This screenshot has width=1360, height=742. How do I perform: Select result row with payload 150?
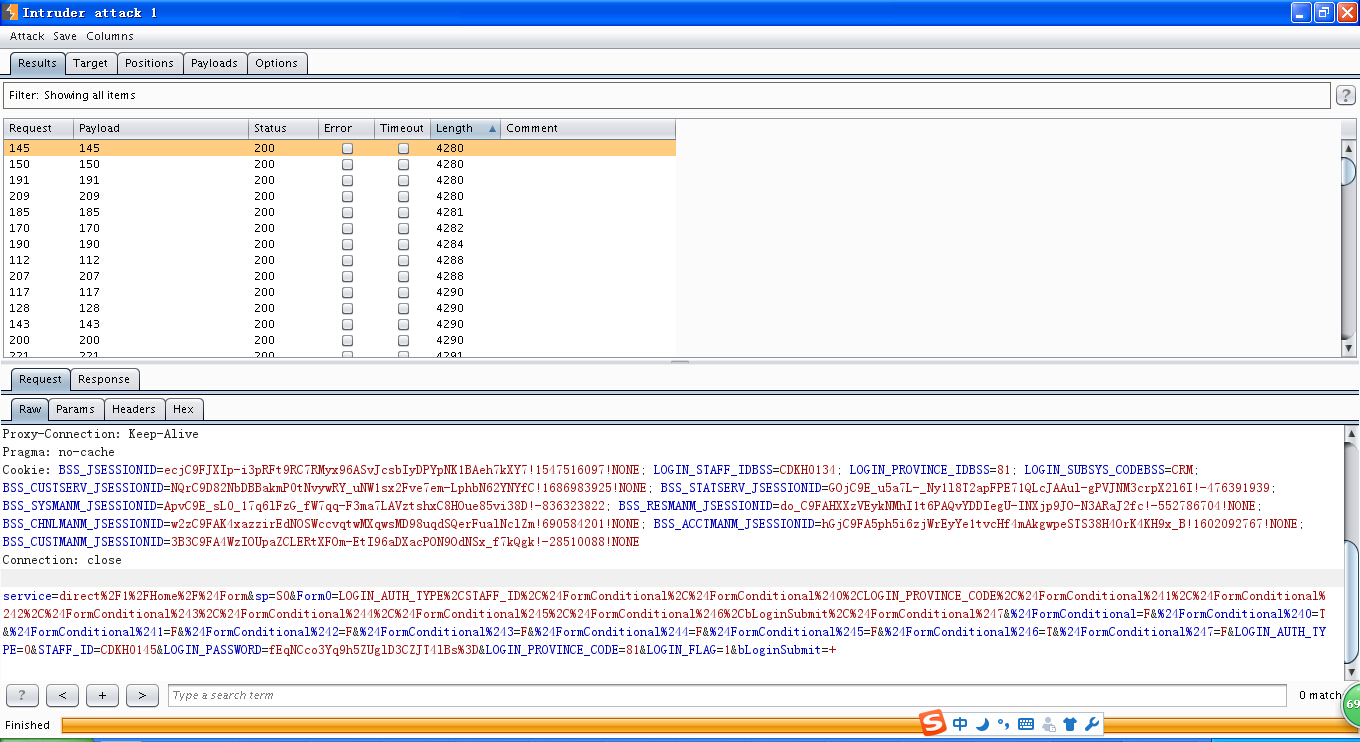(x=340, y=164)
